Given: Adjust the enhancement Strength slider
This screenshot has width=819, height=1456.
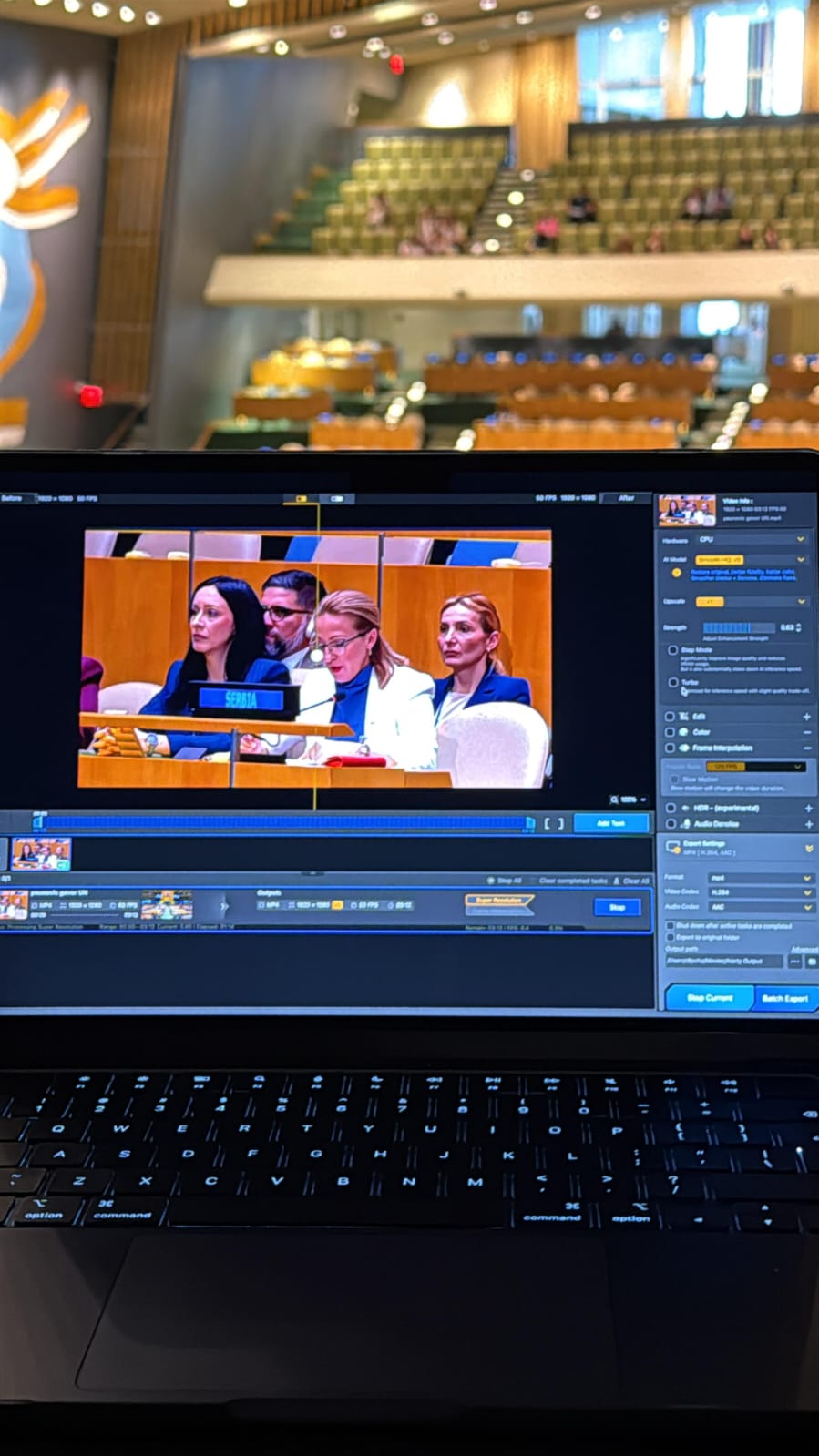Looking at the screenshot, I should coord(738,627).
